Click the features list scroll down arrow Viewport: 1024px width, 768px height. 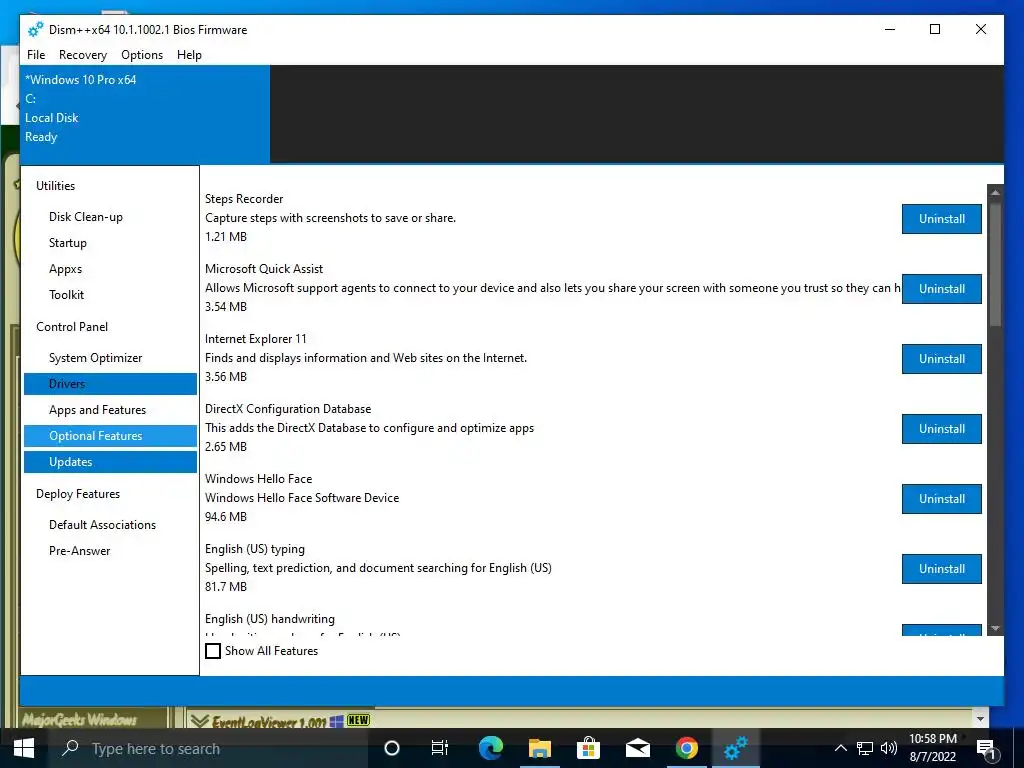995,628
